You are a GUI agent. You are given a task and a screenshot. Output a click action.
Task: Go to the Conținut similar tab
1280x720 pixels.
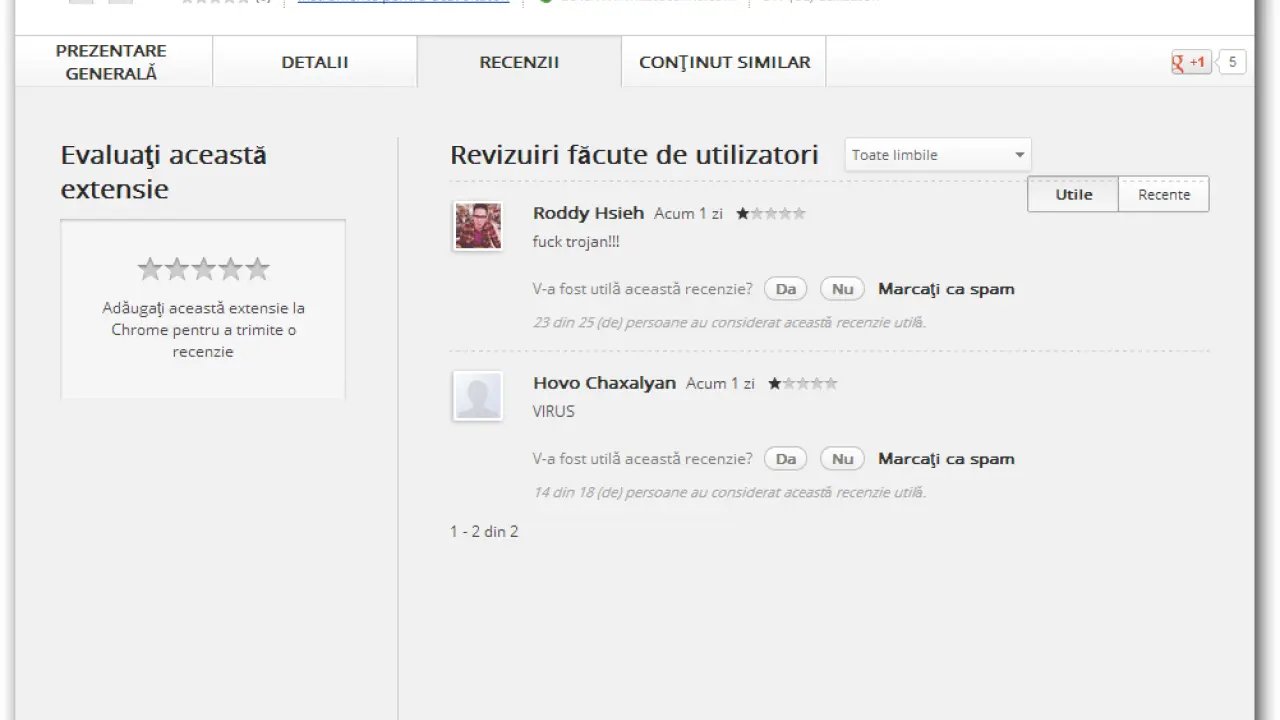click(x=724, y=62)
